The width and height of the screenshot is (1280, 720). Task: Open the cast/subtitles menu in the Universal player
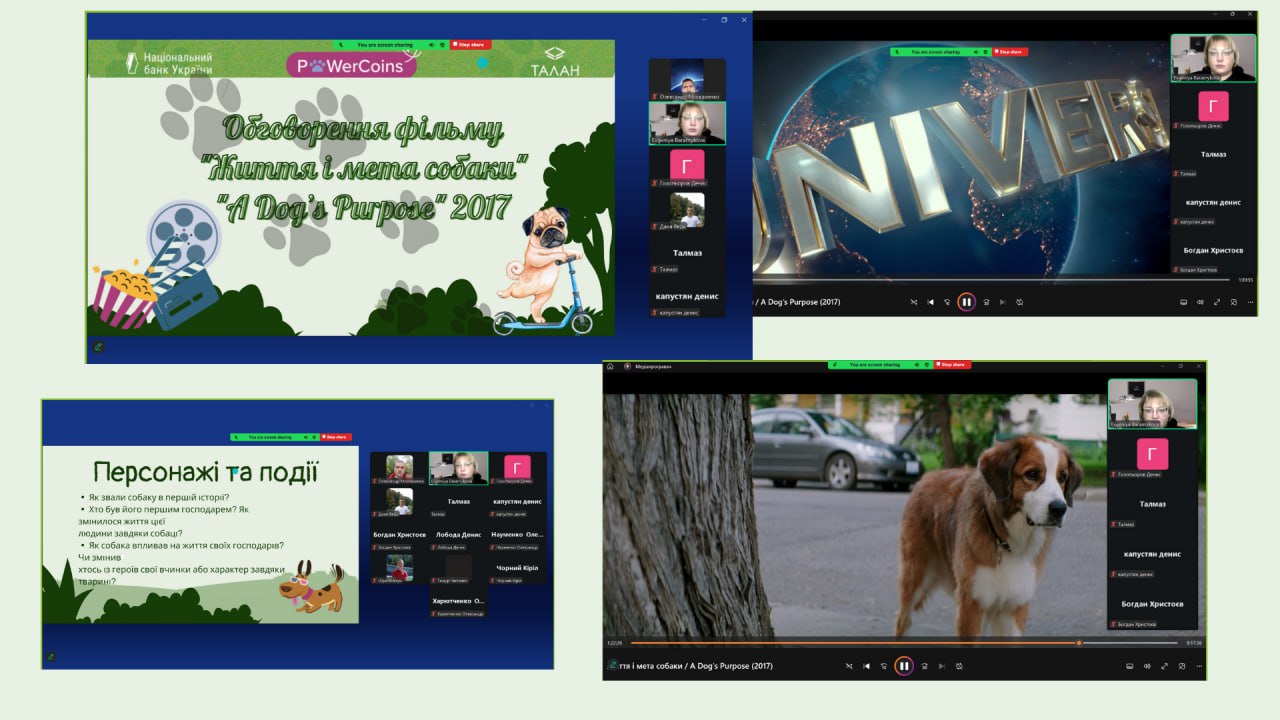click(x=1183, y=302)
